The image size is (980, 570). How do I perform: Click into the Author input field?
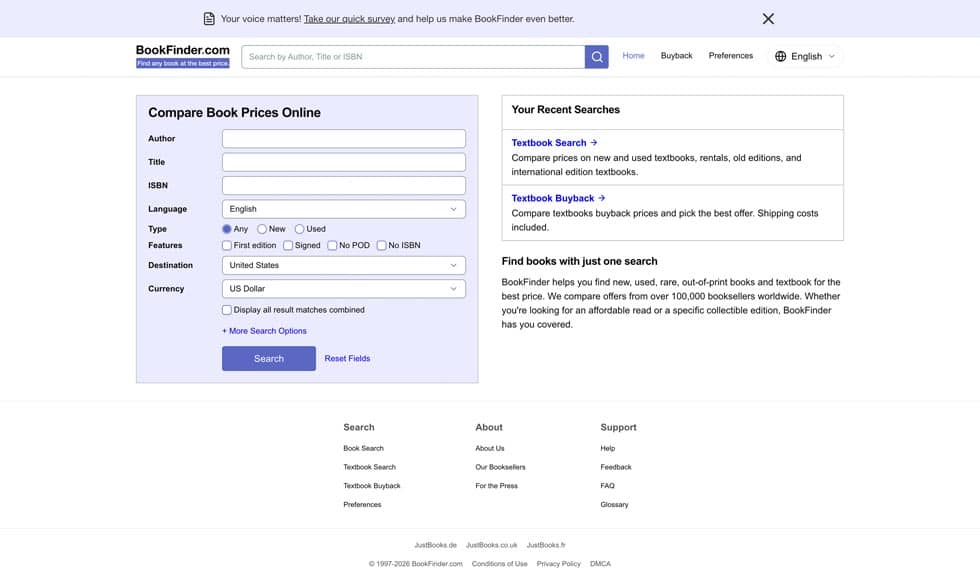(x=344, y=139)
